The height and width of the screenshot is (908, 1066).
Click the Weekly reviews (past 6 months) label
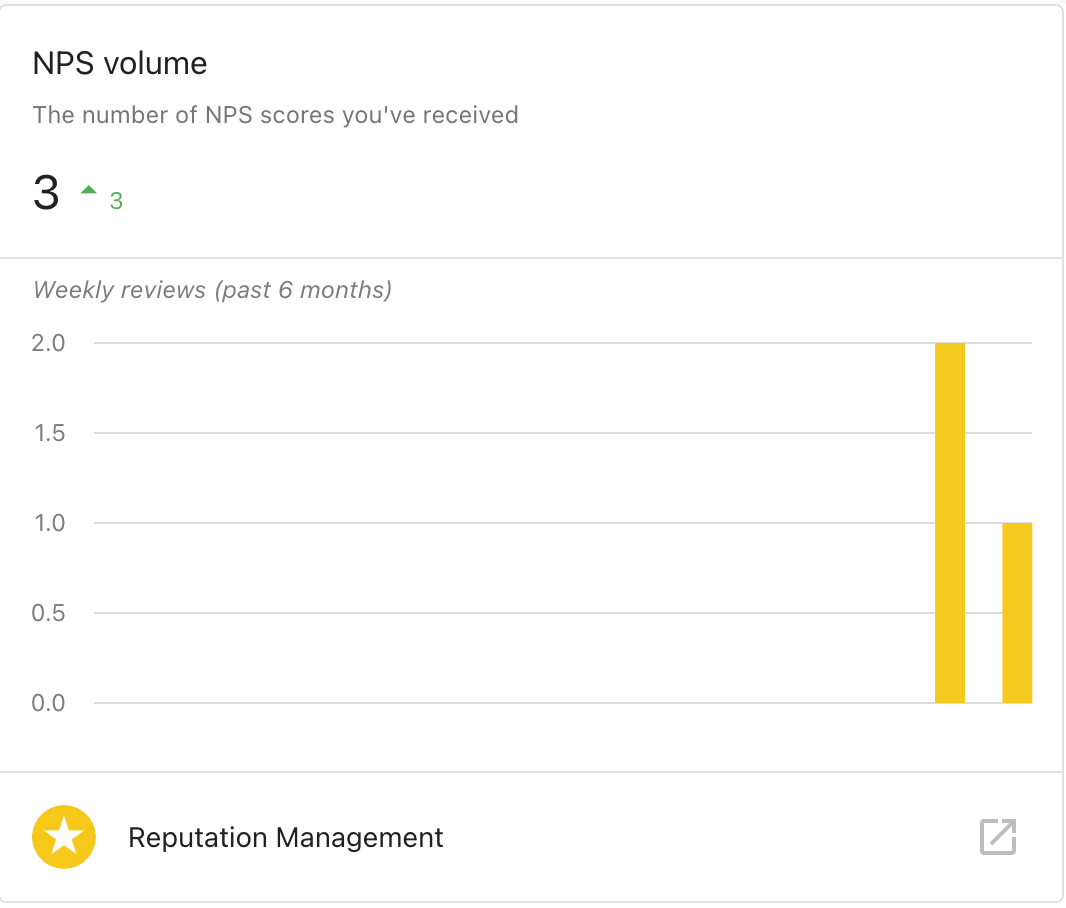coord(212,290)
